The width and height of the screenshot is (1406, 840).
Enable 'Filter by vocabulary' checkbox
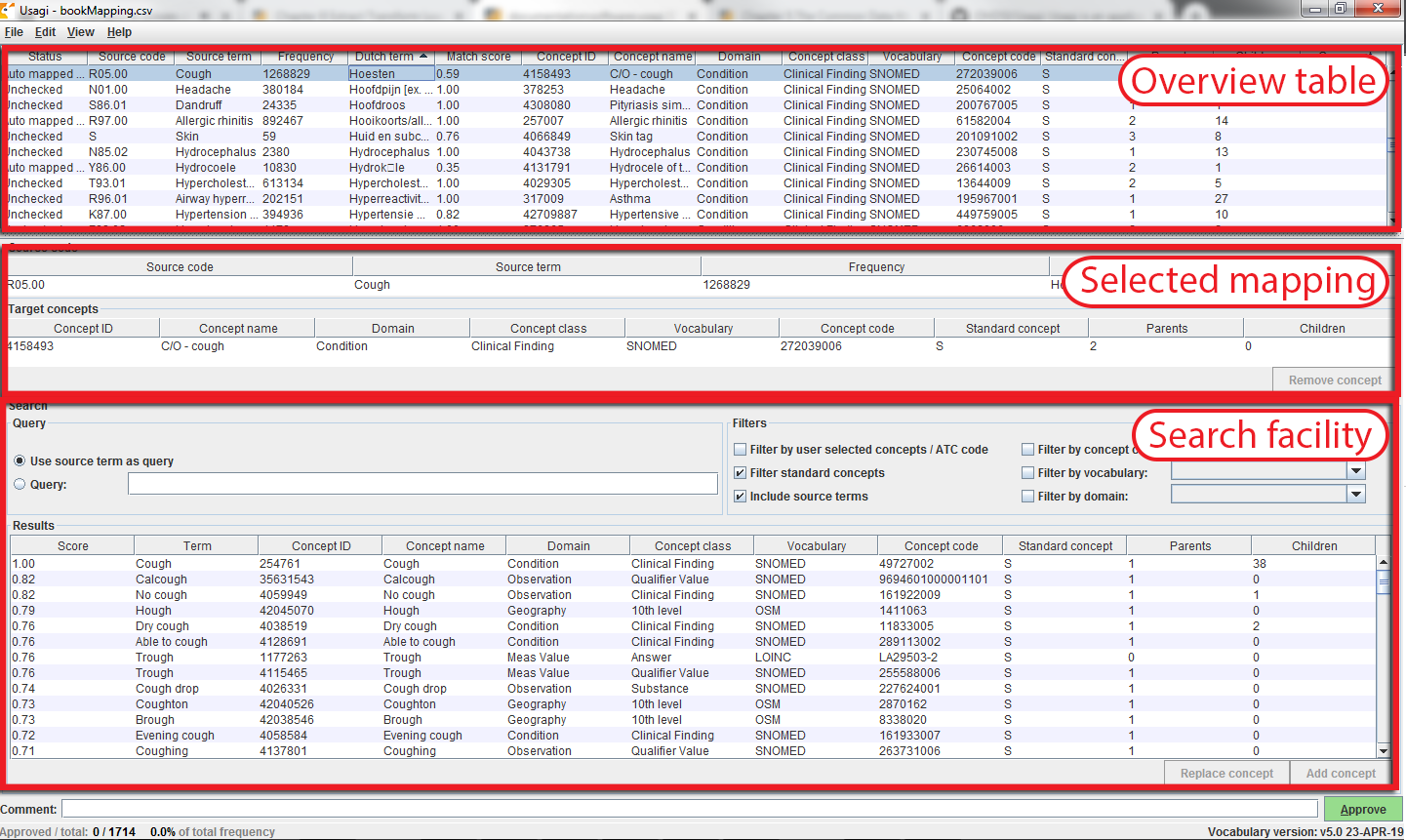point(1027,473)
